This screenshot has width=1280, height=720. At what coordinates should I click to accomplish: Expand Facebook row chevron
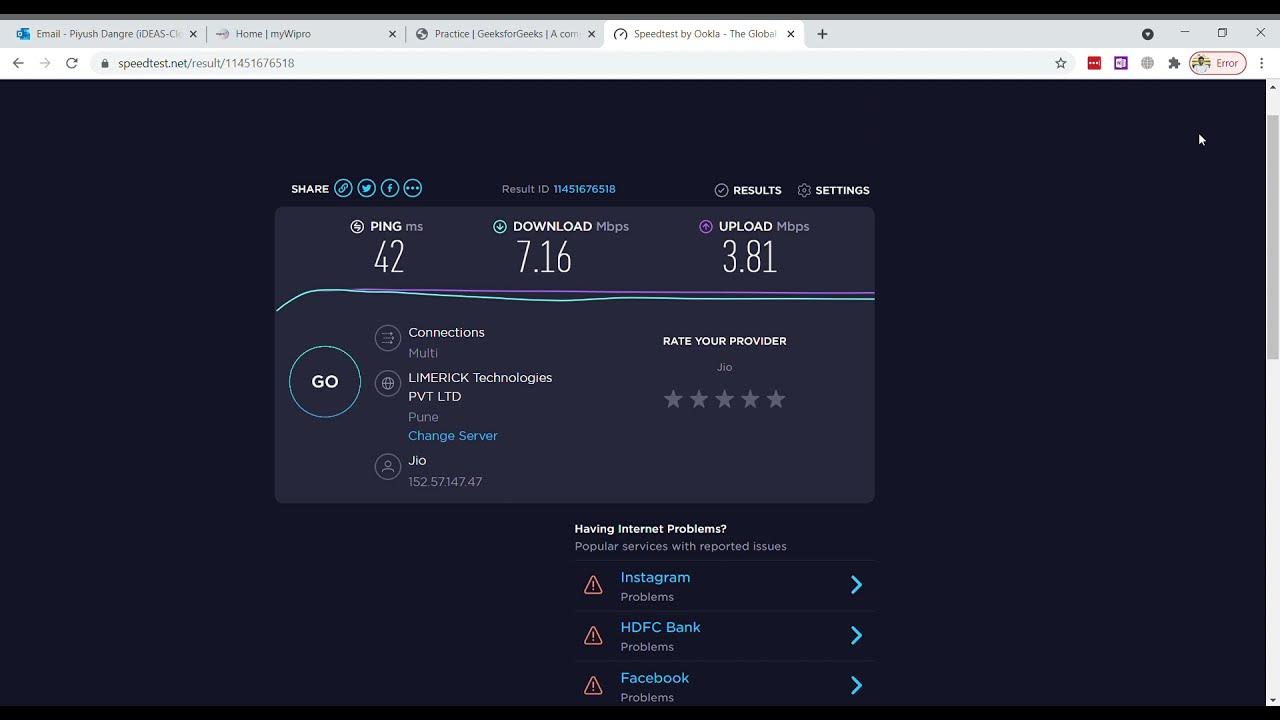coord(856,685)
